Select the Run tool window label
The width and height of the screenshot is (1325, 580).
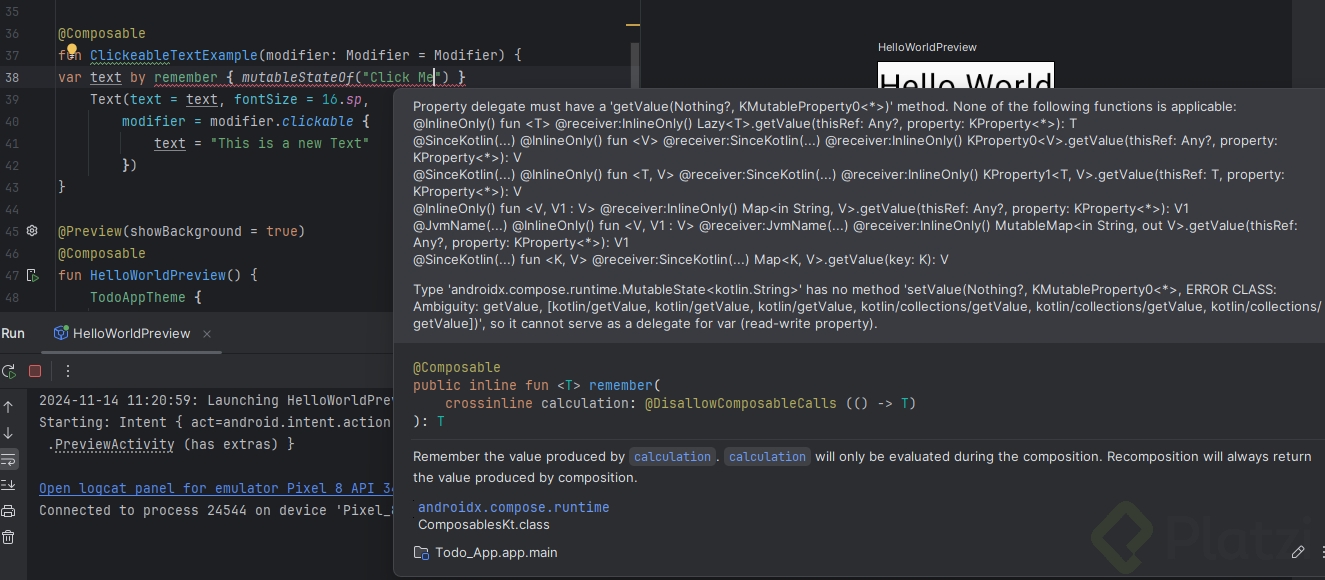[x=13, y=334]
